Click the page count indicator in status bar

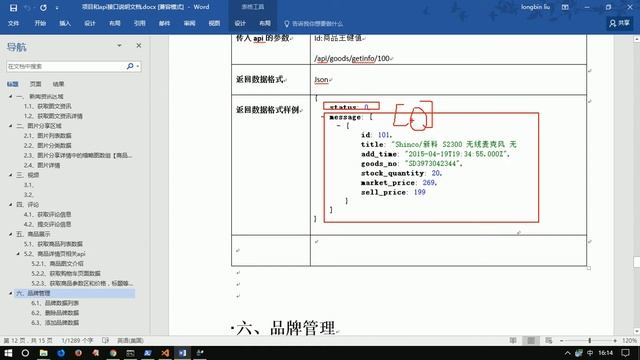click(28, 340)
